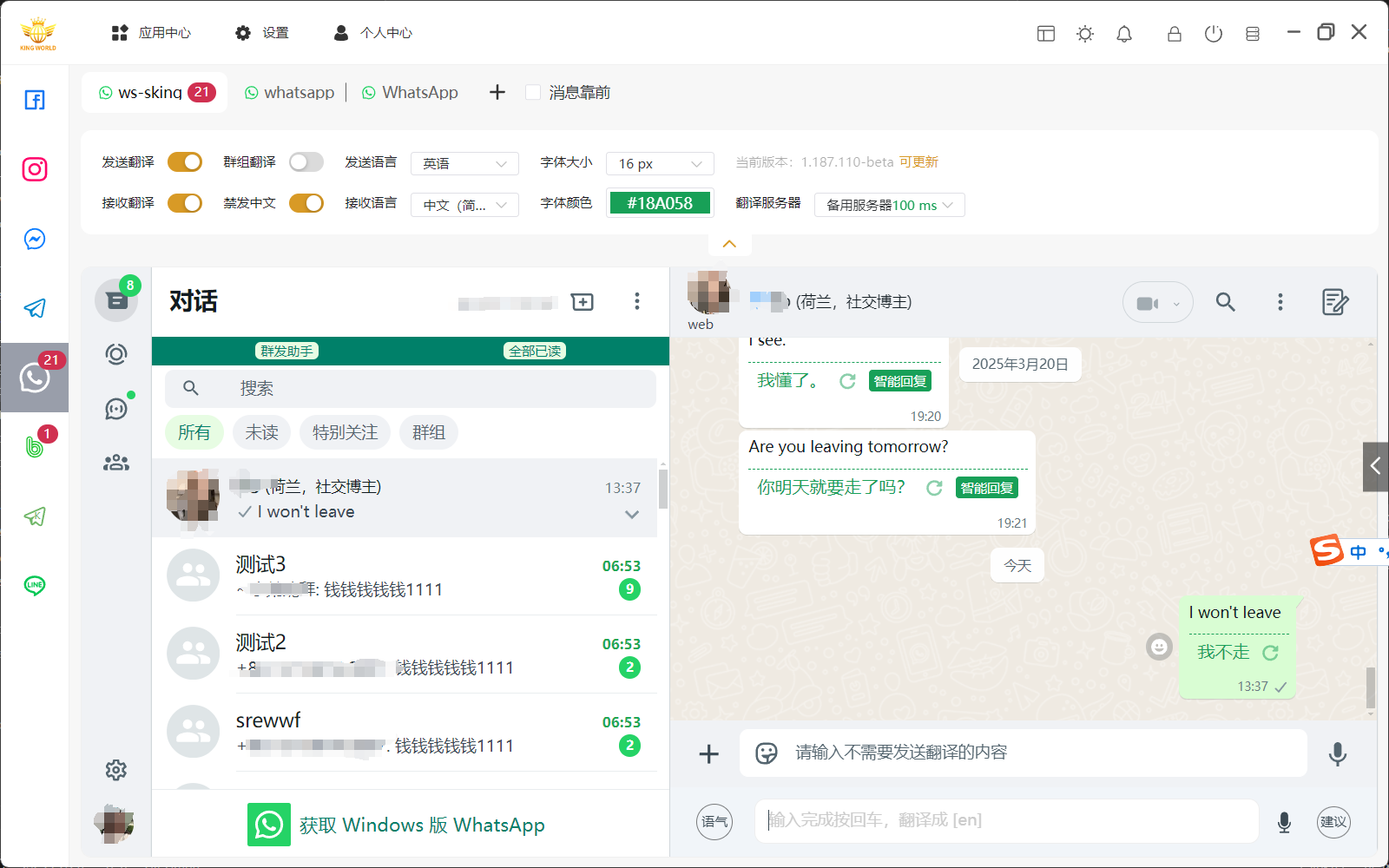Viewport: 1389px width, 868px height.
Task: Click the 智能回复 button on the latest message
Action: (986, 487)
